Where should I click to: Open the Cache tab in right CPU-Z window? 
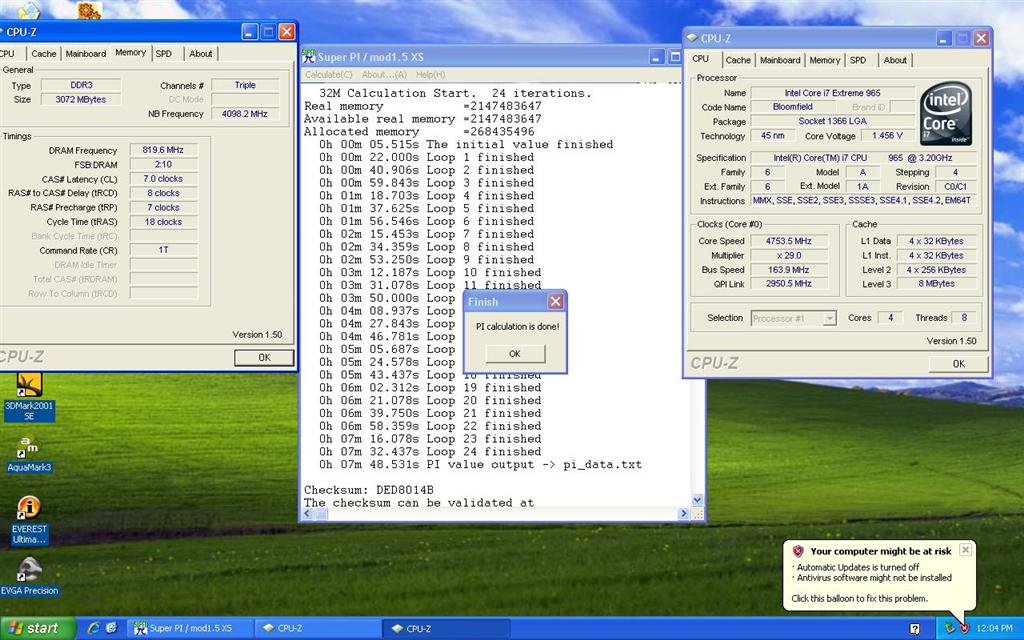[x=738, y=60]
